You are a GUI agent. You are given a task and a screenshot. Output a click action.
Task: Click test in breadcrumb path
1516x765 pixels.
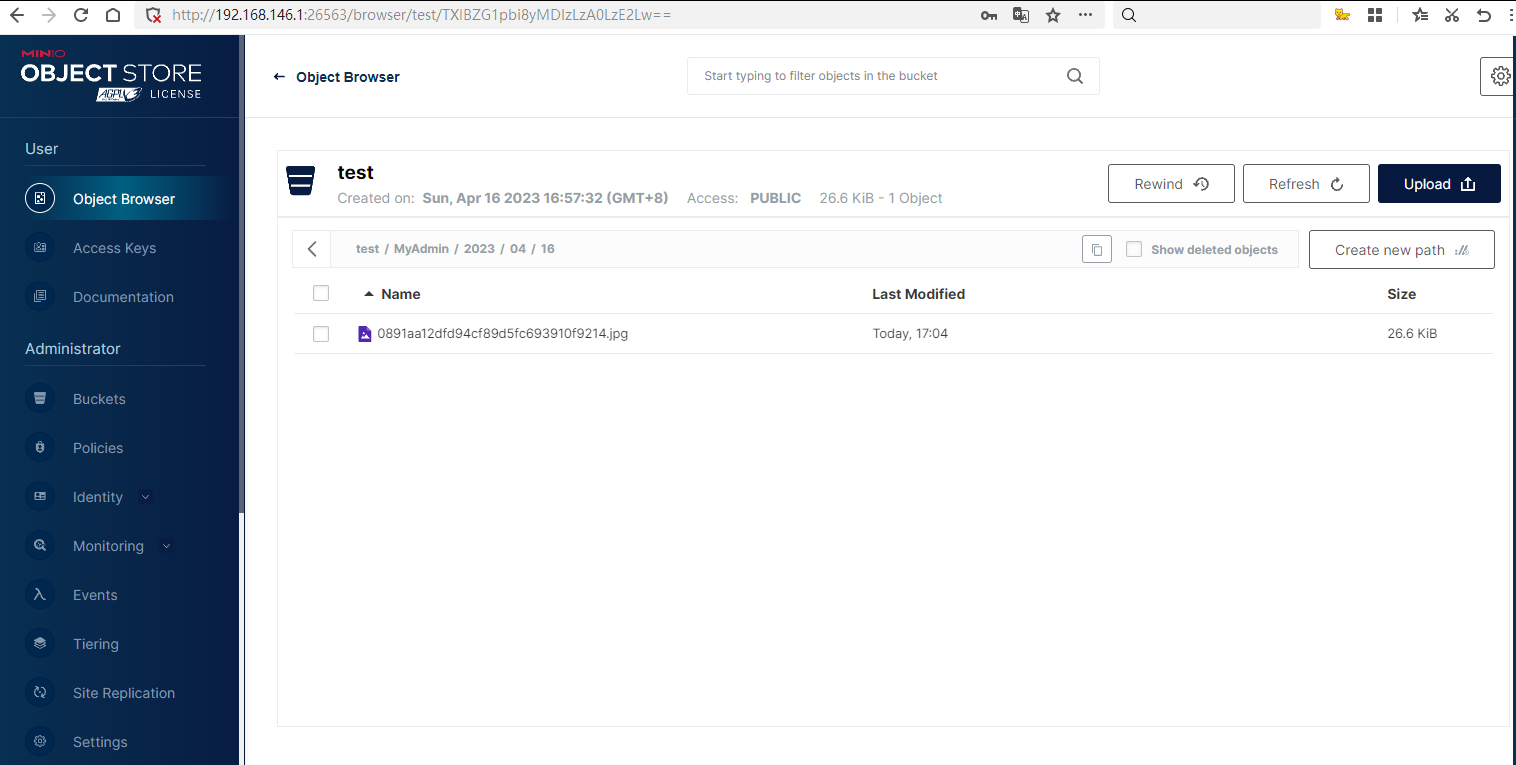click(x=367, y=249)
